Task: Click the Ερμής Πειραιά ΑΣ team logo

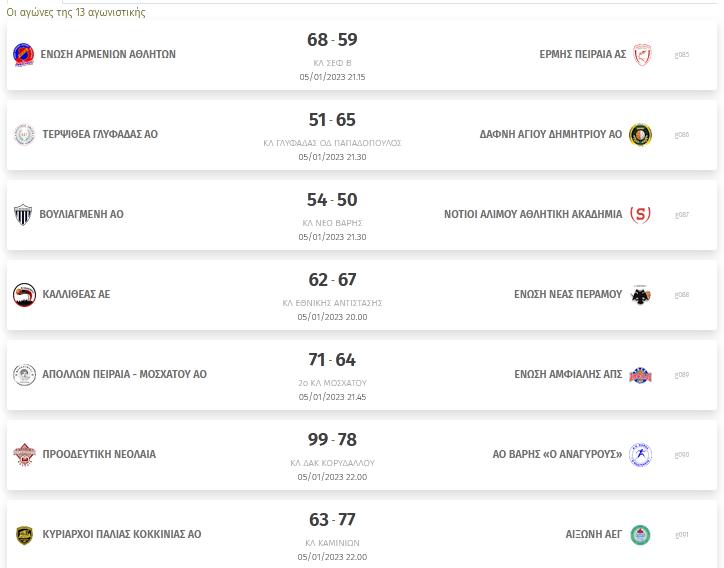Action: tap(642, 54)
